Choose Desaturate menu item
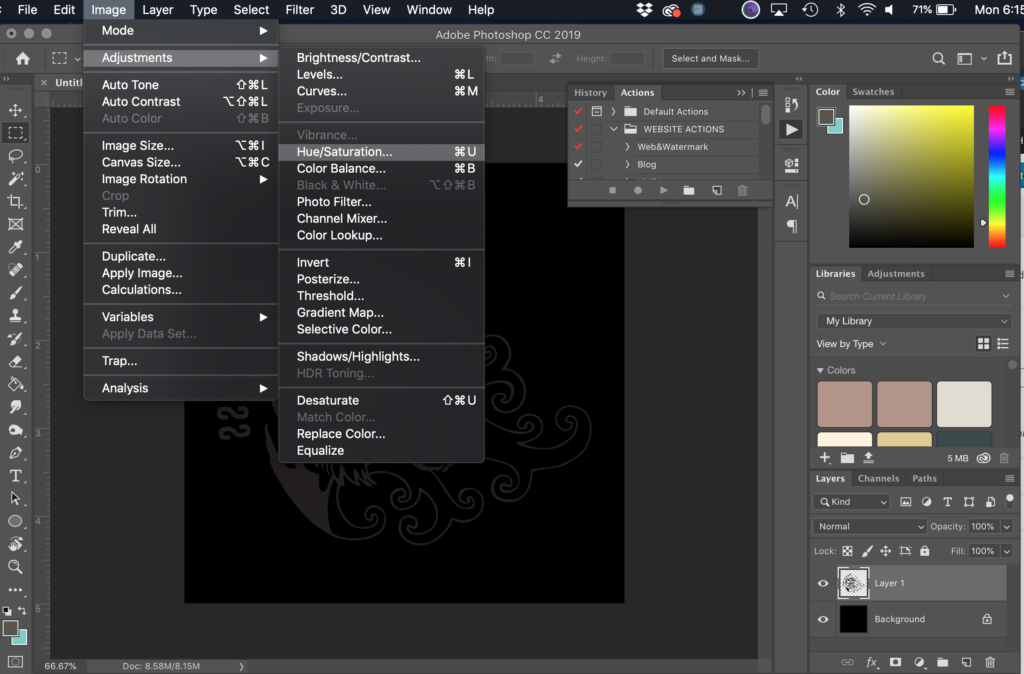 tap(382, 400)
